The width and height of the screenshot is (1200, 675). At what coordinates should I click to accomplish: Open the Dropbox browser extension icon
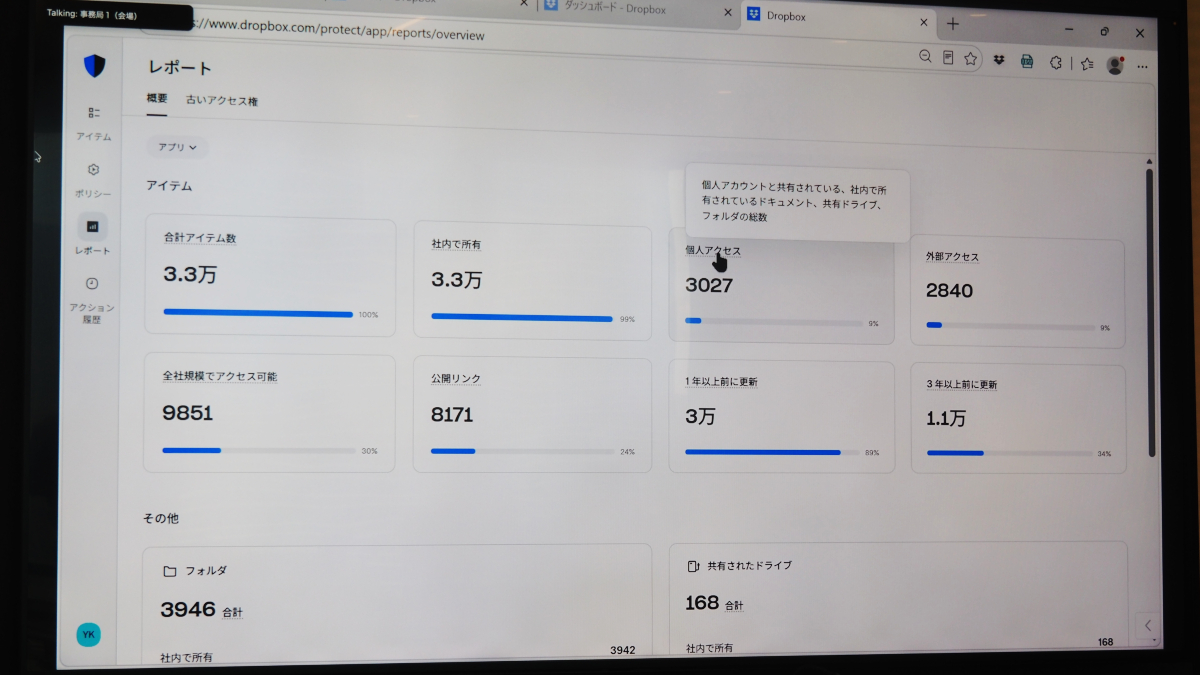pyautogui.click(x=998, y=61)
